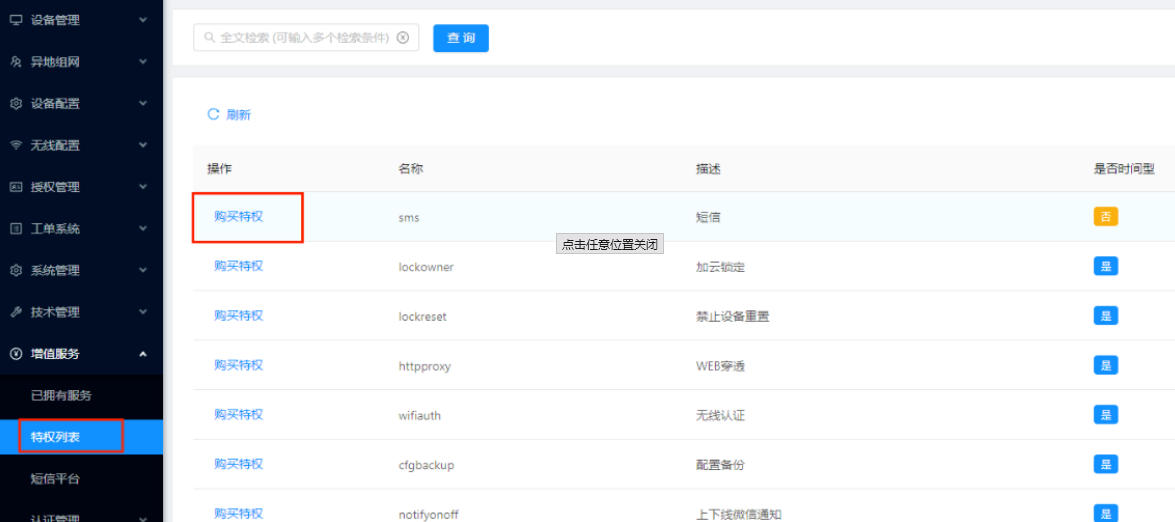Screen dimensions: 1175x522
Task: Click the 无线配置 wifi icon in sidebar
Action: (x=15, y=145)
